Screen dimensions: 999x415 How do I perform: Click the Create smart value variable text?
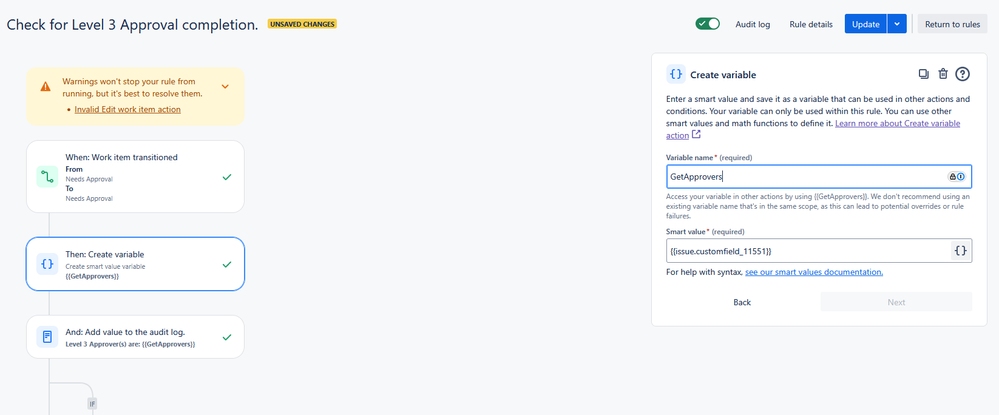click(105, 266)
